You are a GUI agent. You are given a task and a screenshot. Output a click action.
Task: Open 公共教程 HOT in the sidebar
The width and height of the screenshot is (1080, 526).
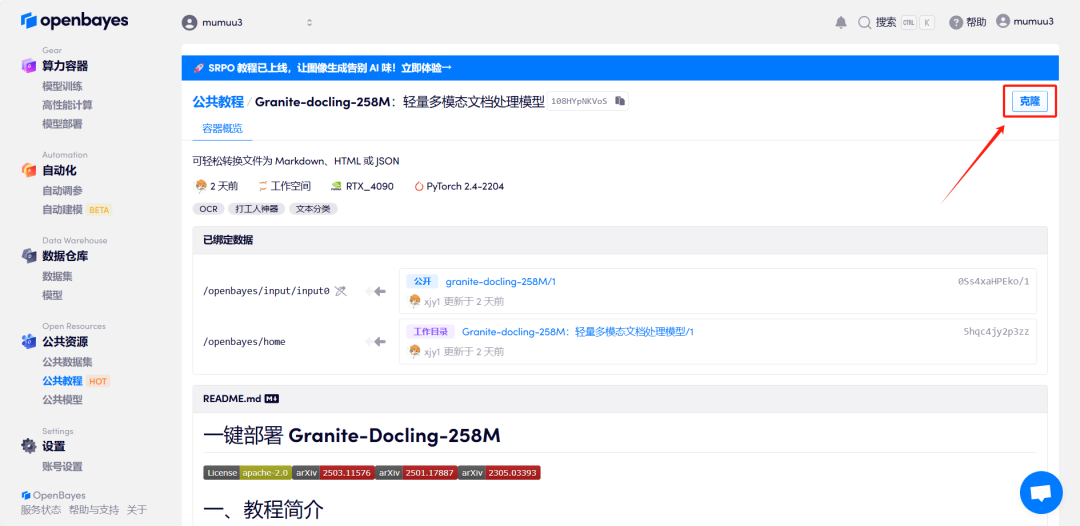tap(76, 381)
